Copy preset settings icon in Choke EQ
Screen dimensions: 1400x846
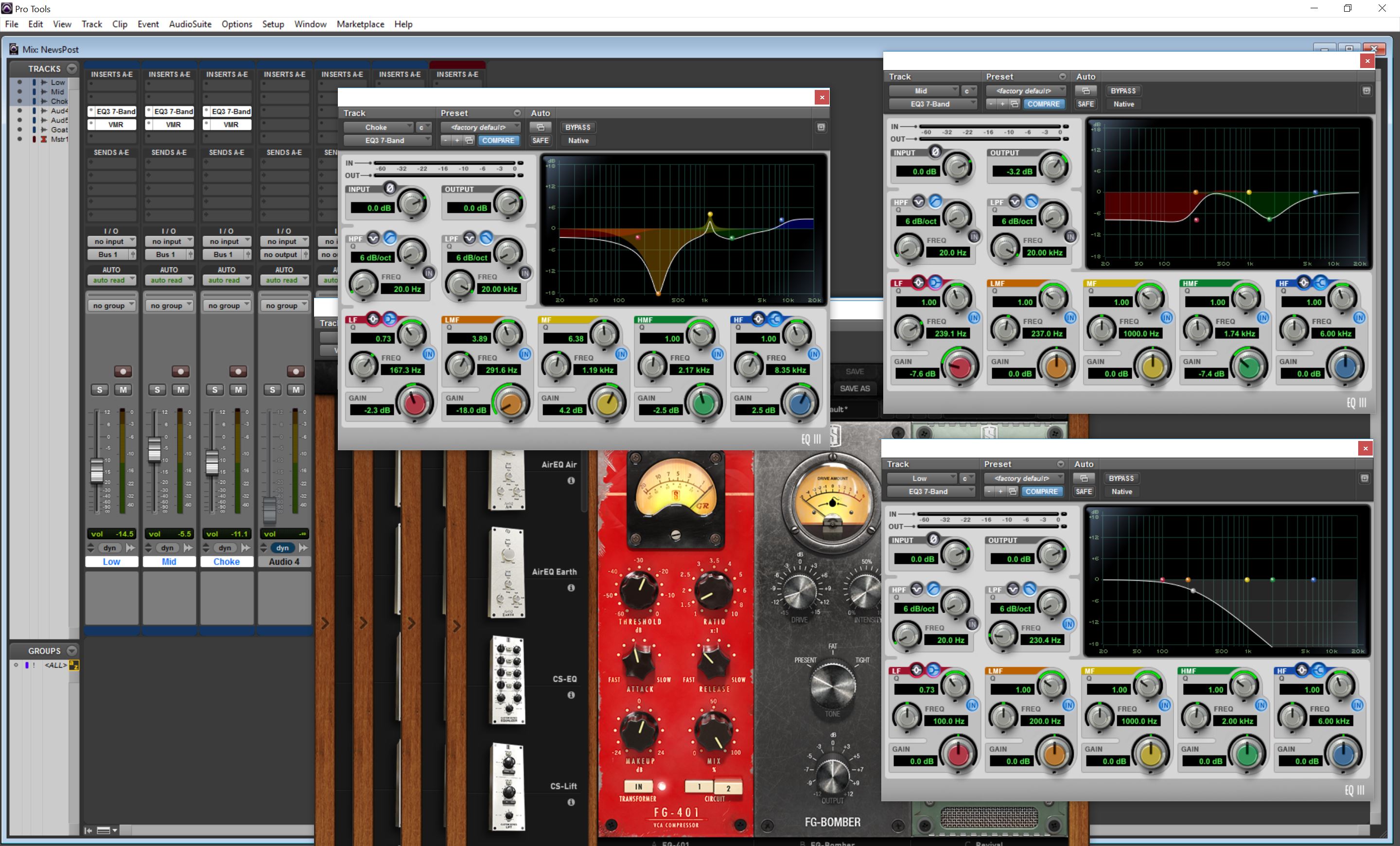[x=469, y=141]
